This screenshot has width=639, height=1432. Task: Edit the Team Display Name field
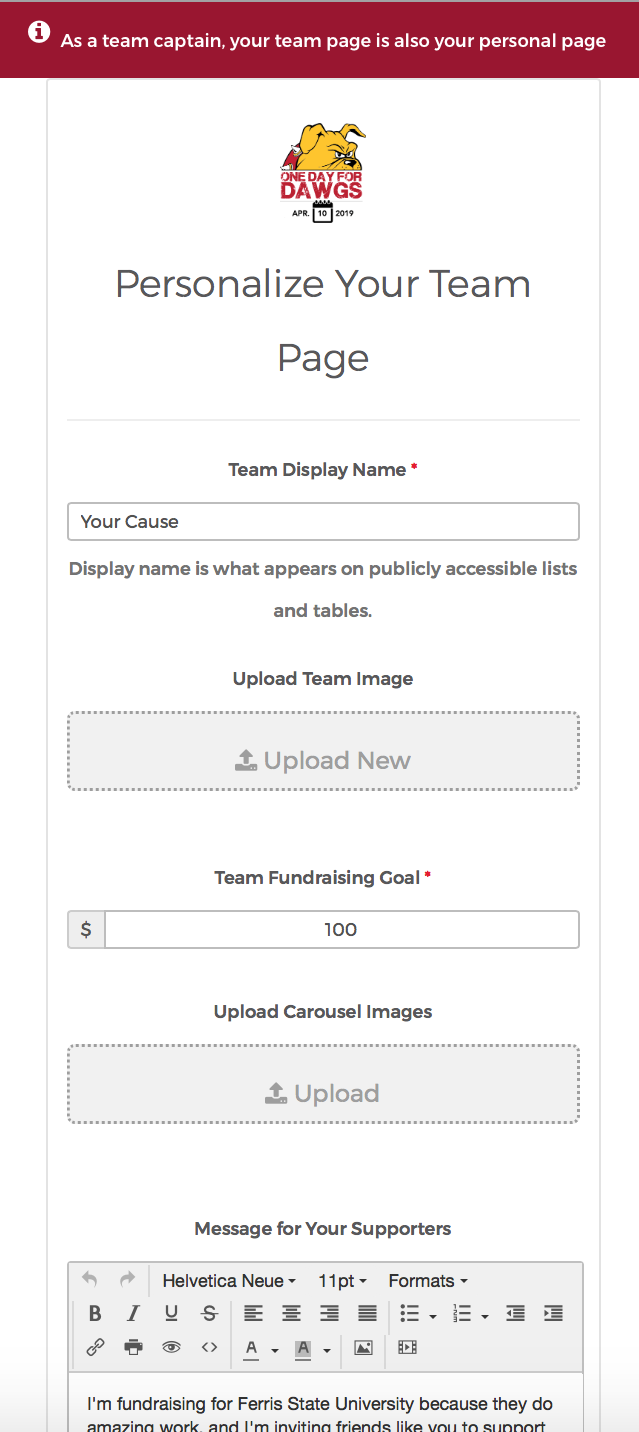coord(323,521)
